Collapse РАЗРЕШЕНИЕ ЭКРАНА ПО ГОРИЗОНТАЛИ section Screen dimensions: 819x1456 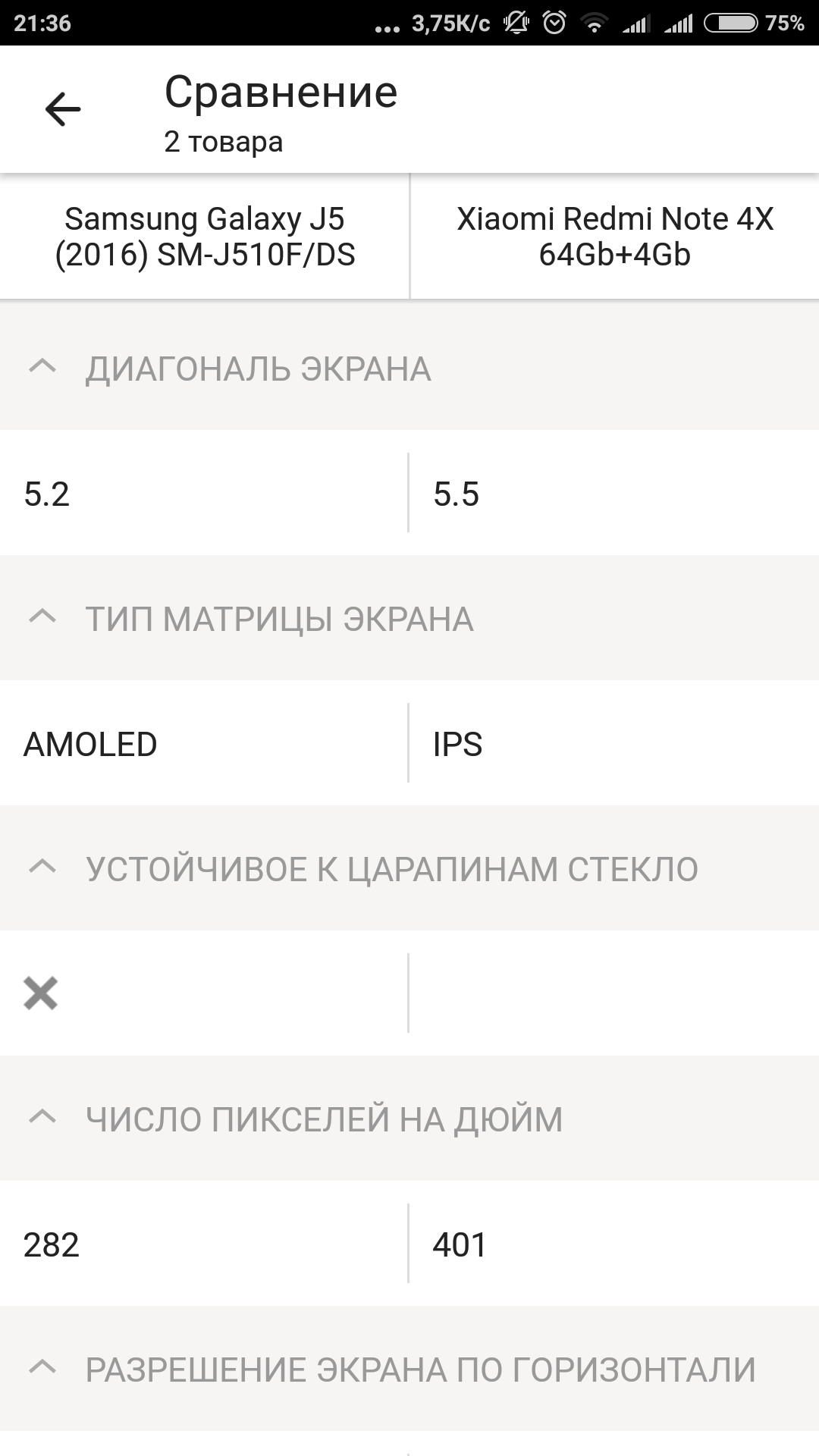point(42,1368)
